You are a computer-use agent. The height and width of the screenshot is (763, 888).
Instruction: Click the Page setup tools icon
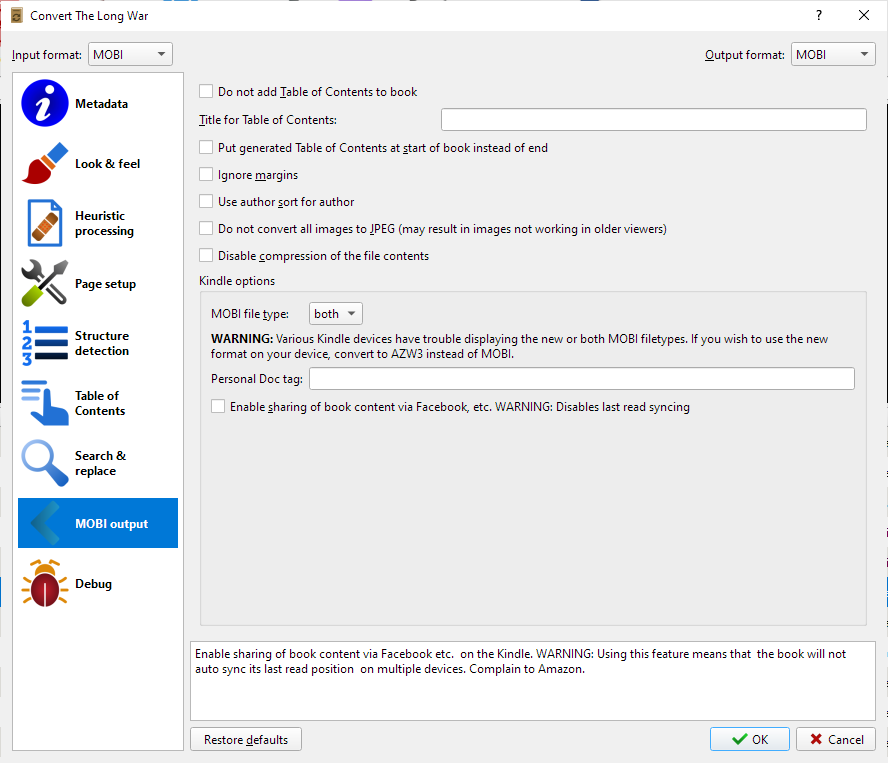point(45,283)
